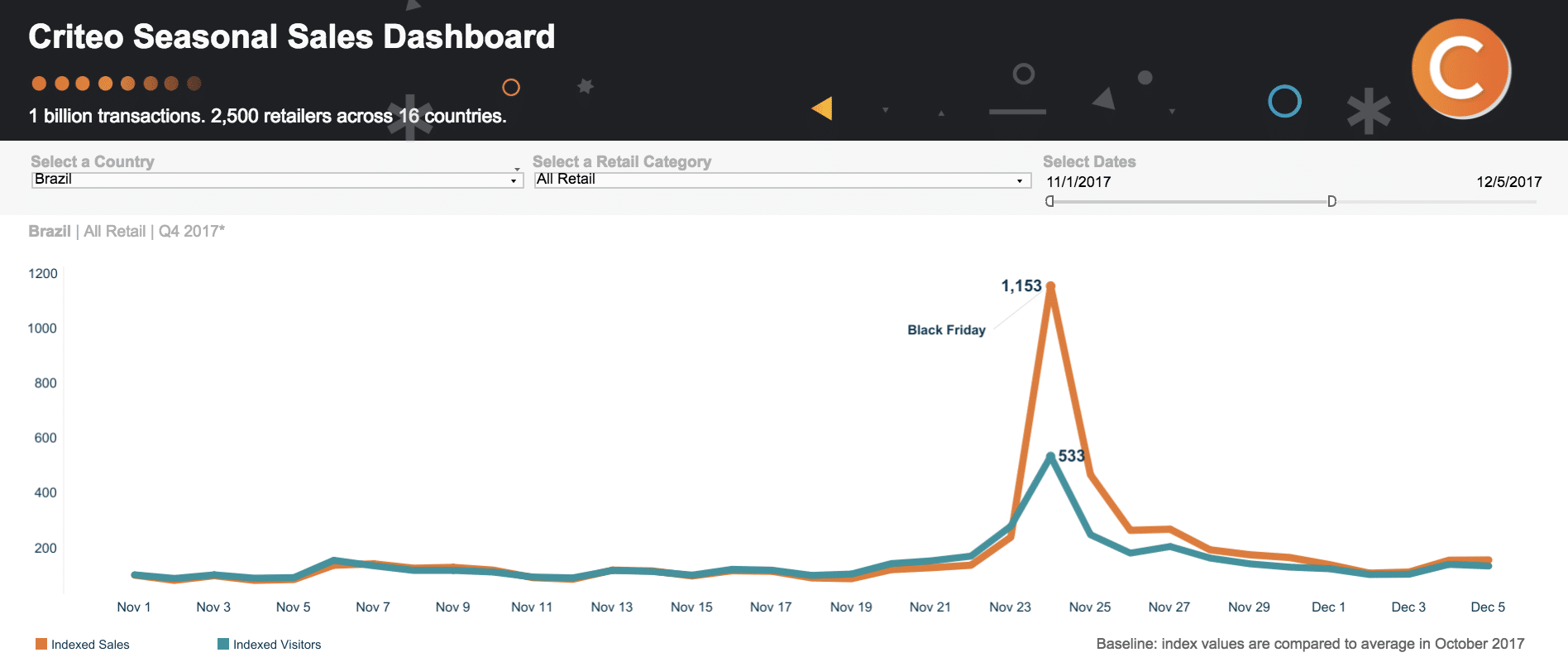Click the small arrow above the country dropdown

click(517, 169)
